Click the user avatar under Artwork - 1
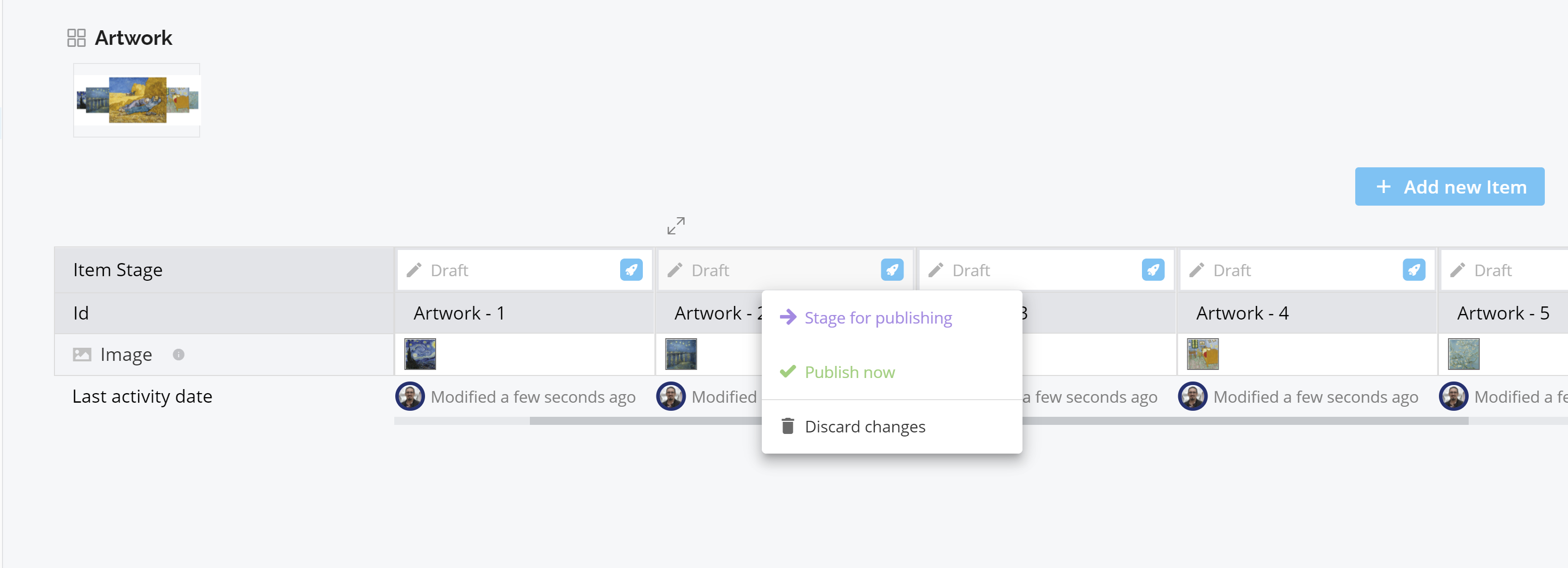This screenshot has width=1568, height=568. pyautogui.click(x=410, y=396)
